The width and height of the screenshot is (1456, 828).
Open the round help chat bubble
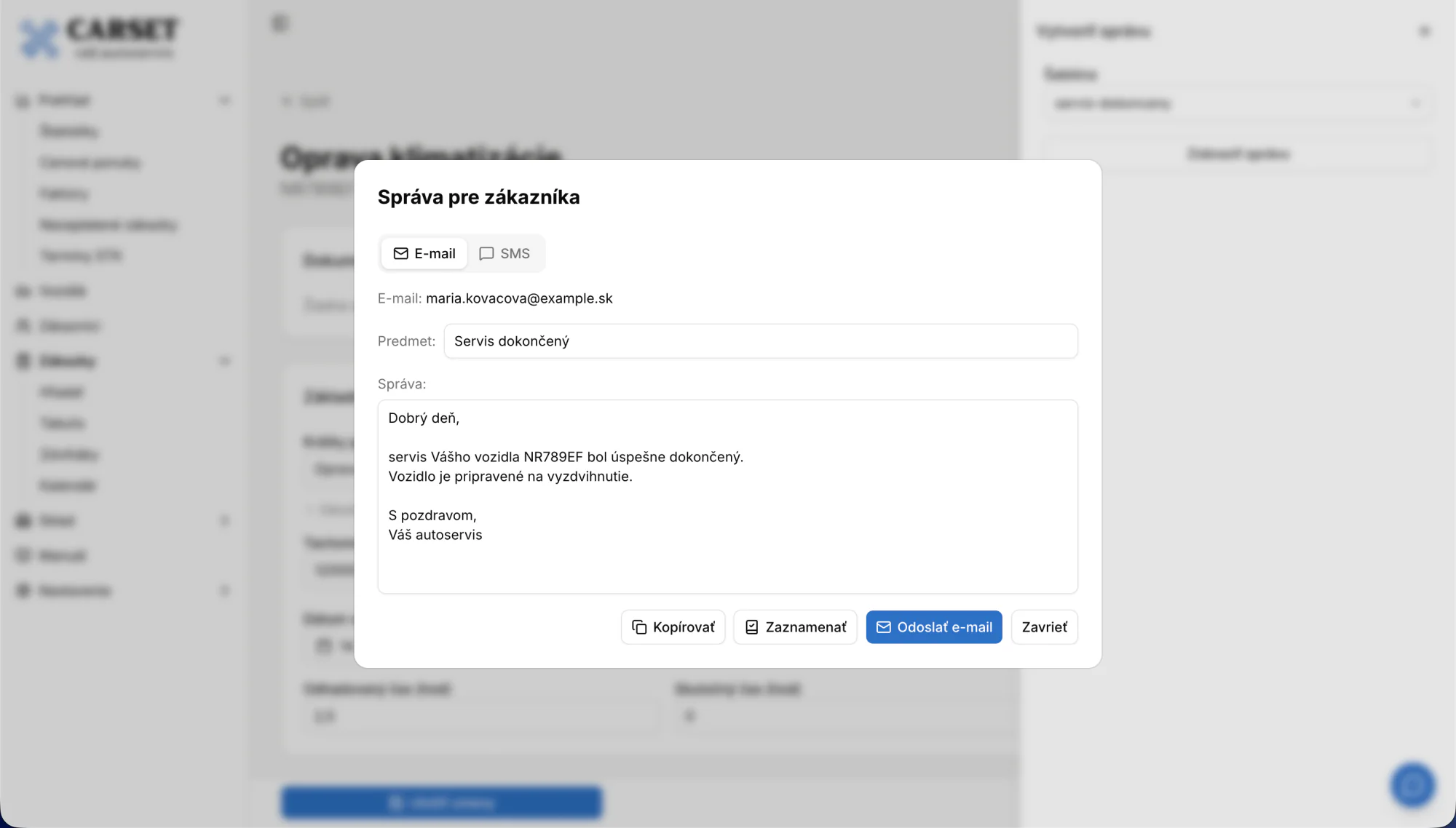point(1412,785)
